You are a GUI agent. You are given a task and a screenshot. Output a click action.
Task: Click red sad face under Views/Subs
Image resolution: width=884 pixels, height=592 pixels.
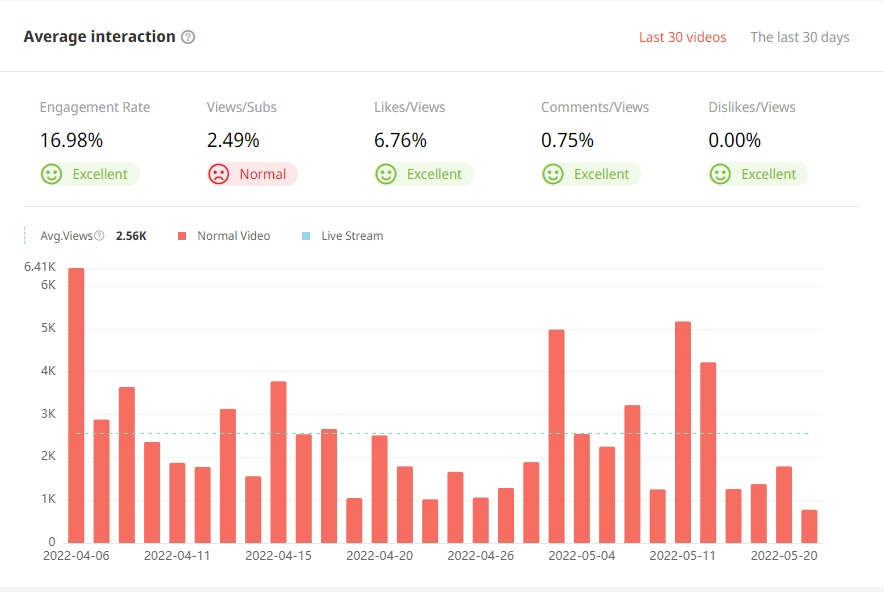tap(218, 174)
